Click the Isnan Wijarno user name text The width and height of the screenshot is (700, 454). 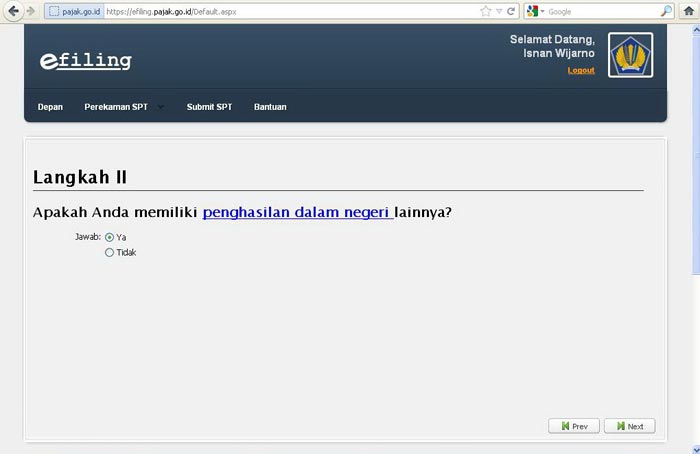559,53
